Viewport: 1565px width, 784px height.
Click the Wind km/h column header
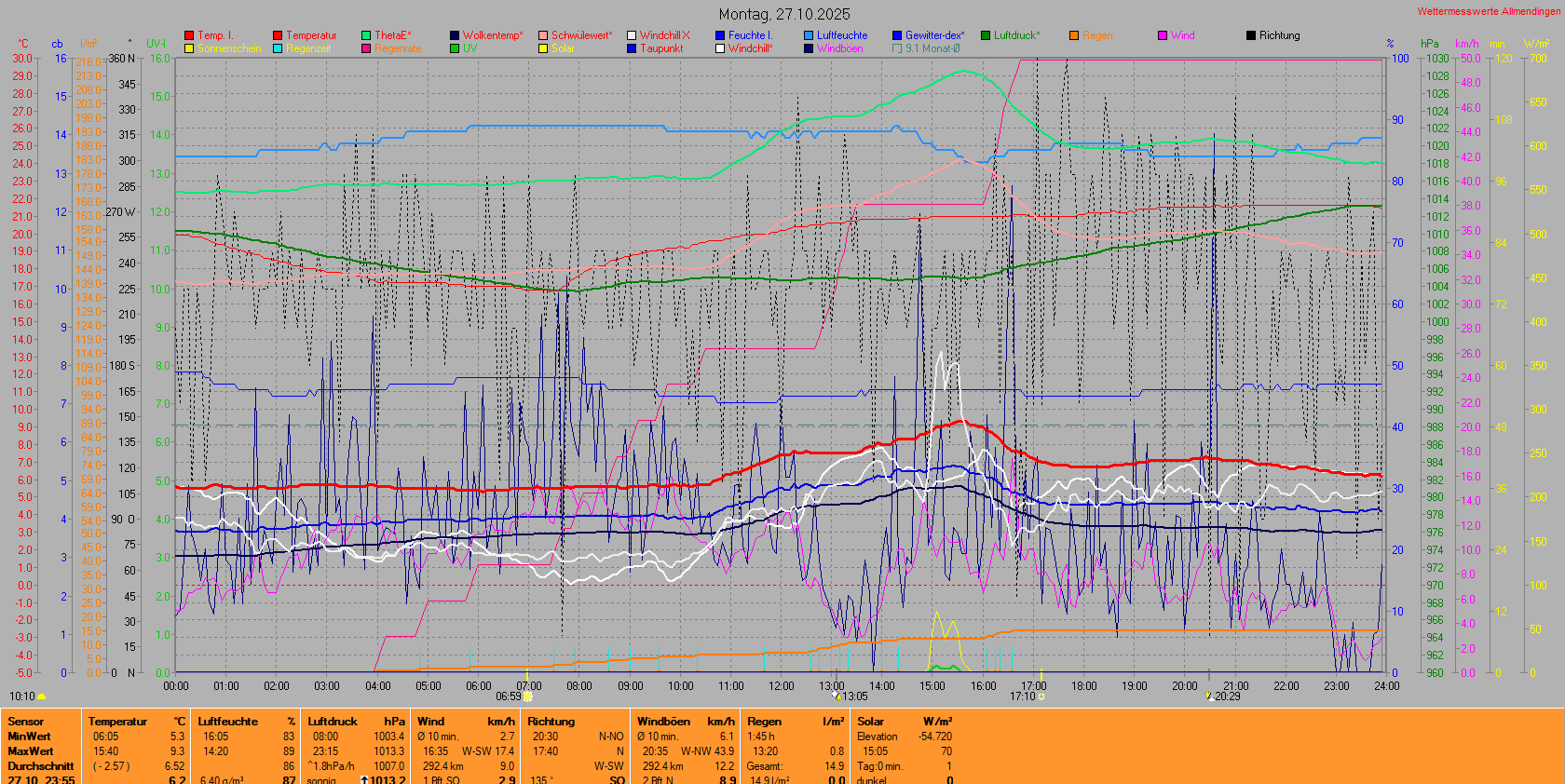(x=466, y=722)
